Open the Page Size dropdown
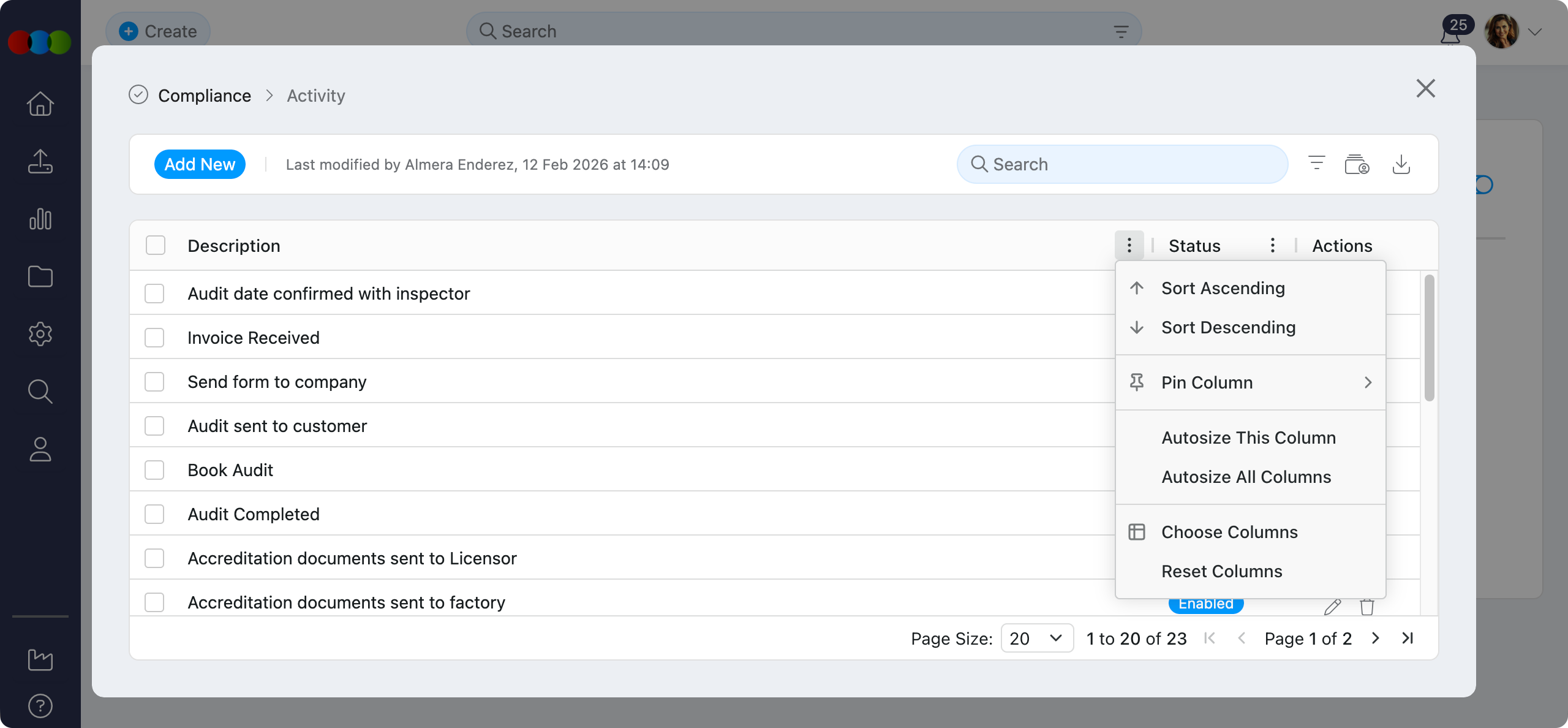The image size is (1568, 728). tap(1037, 638)
